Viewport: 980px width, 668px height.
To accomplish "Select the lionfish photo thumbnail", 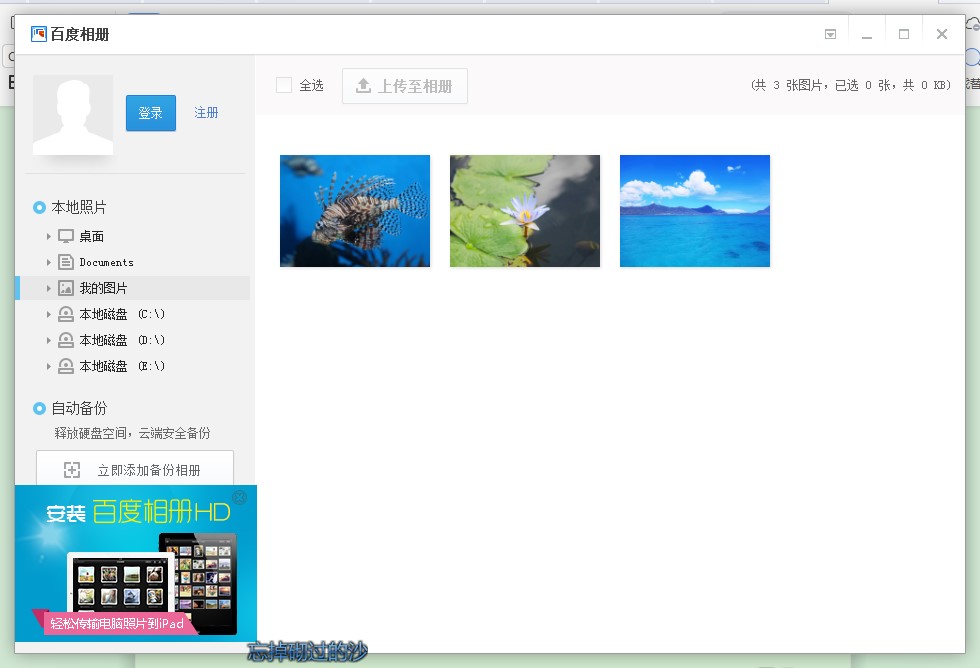I will (x=355, y=211).
